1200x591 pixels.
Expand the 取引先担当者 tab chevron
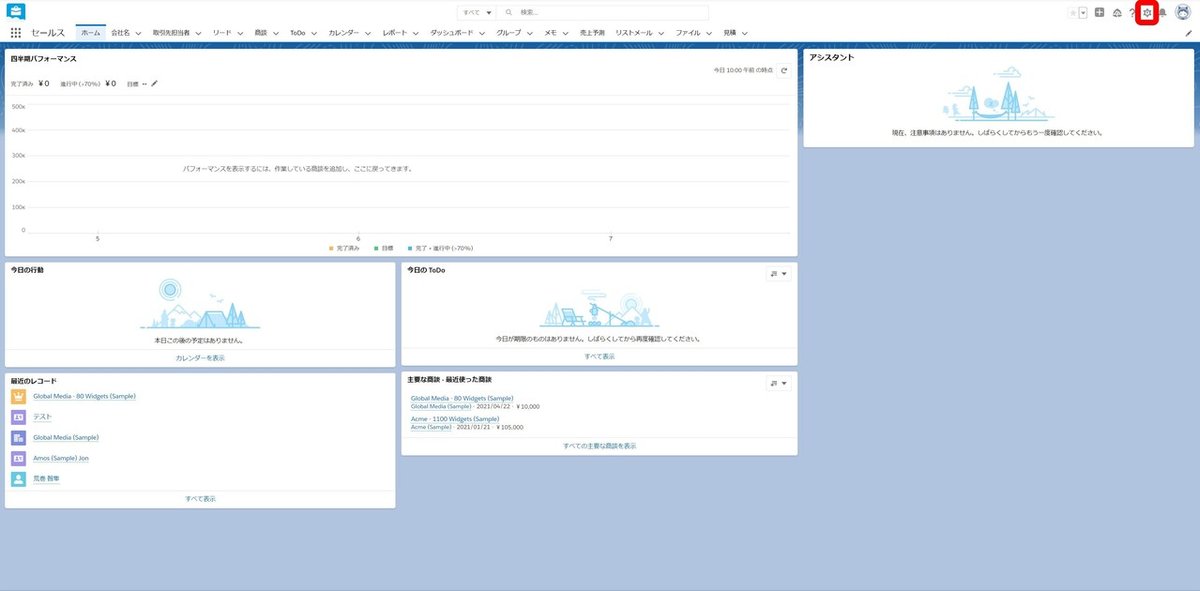coord(198,33)
